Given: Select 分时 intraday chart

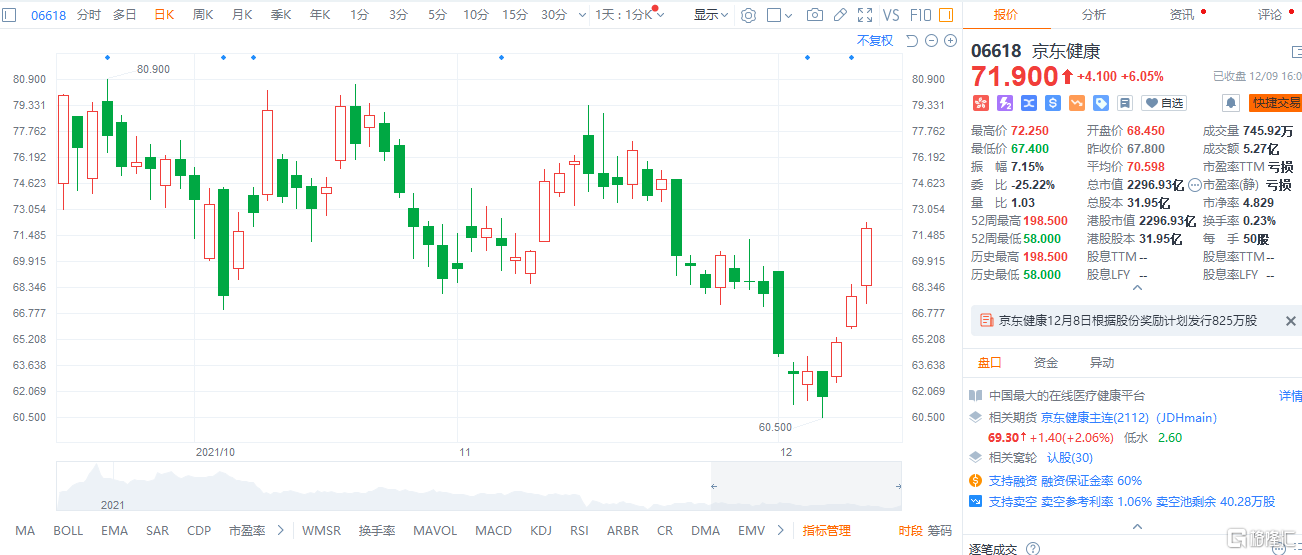Looking at the screenshot, I should click(88, 15).
